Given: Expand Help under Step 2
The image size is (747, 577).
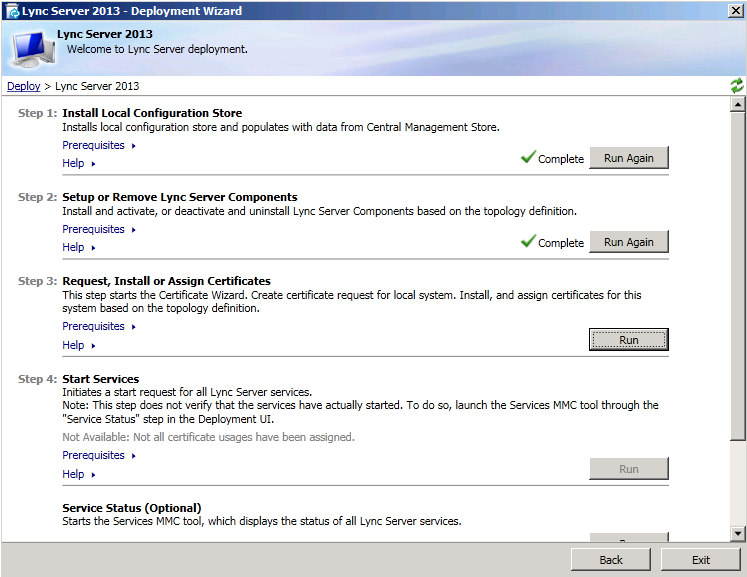Looking at the screenshot, I should pos(79,248).
